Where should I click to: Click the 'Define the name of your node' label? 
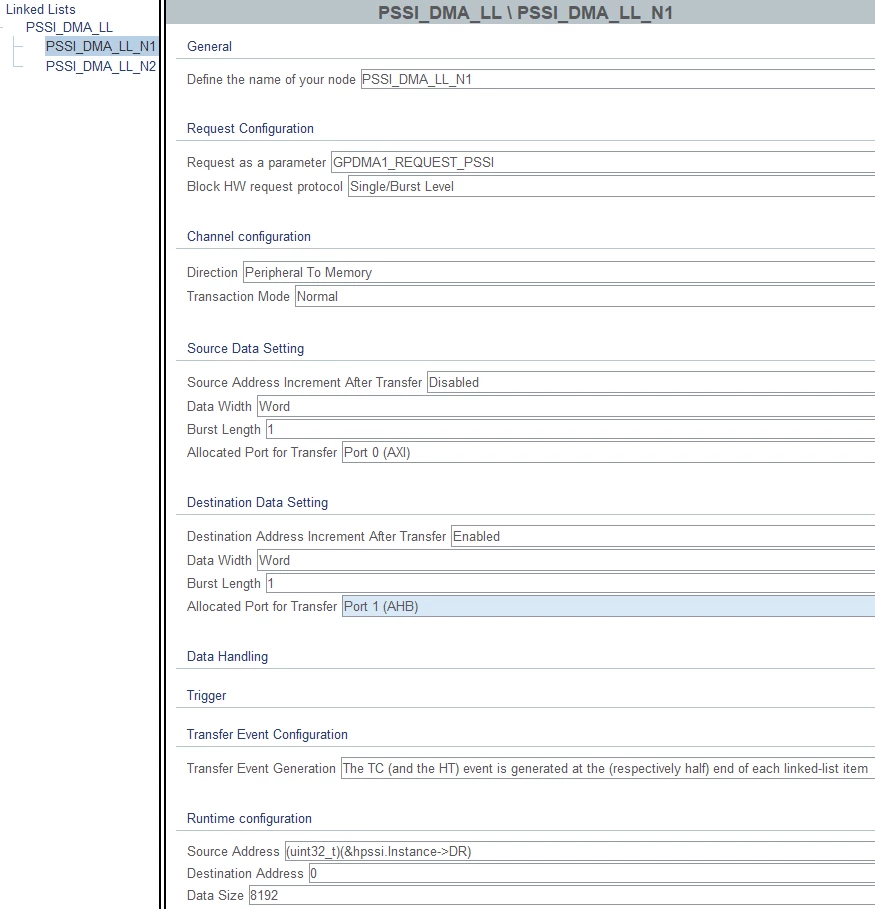click(271, 79)
